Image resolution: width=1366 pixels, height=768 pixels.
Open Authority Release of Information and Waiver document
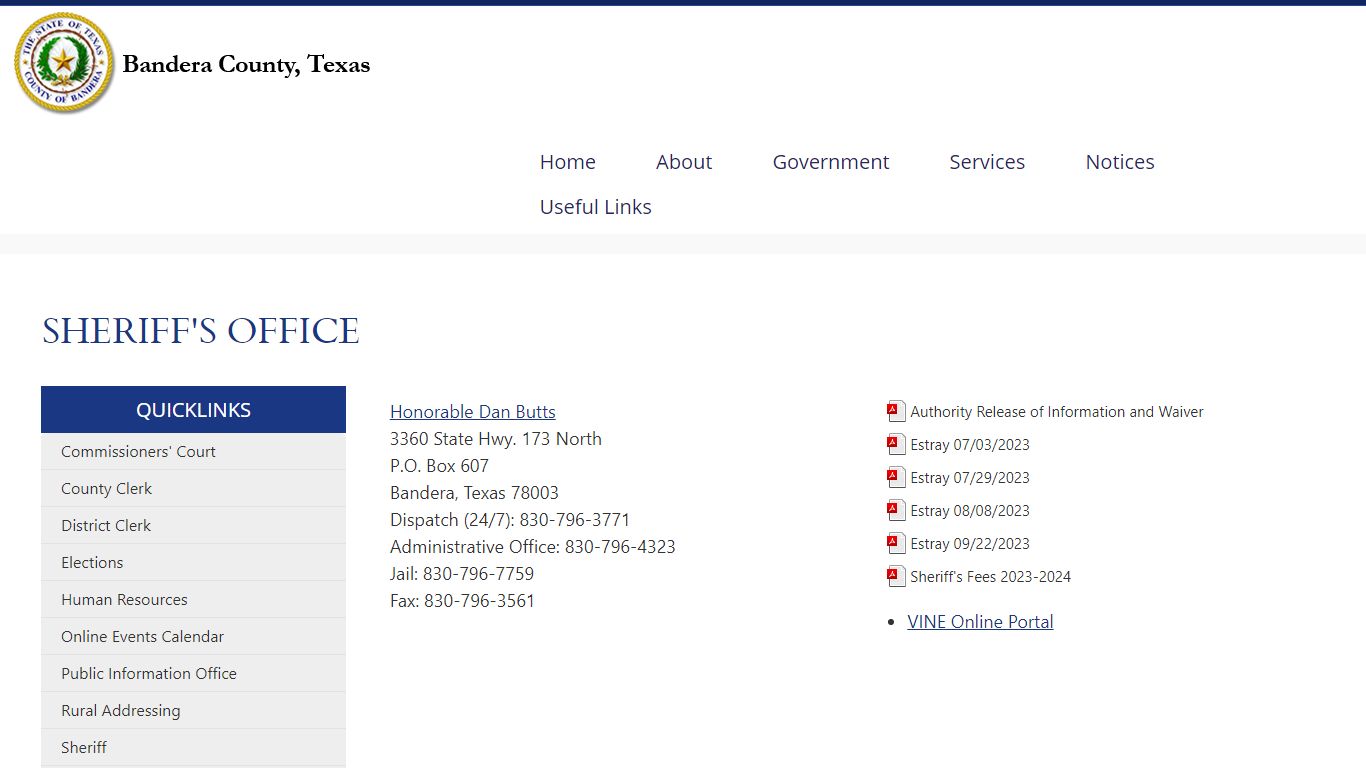coord(1057,412)
